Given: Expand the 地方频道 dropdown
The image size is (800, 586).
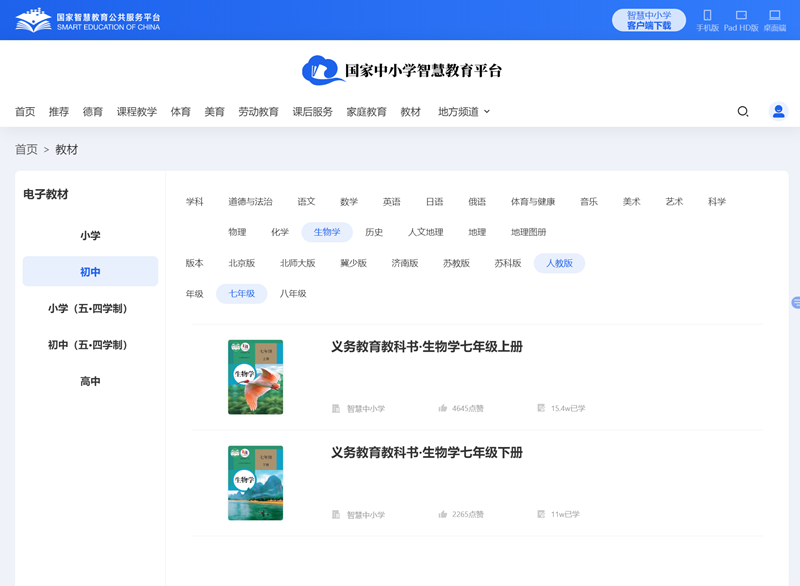Looking at the screenshot, I should [464, 111].
